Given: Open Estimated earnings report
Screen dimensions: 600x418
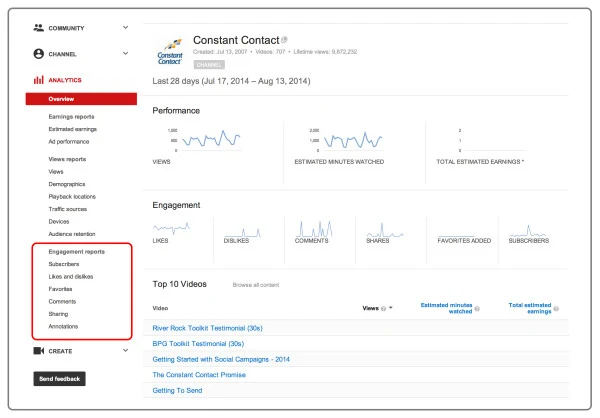Looking at the screenshot, I should click(x=73, y=129).
